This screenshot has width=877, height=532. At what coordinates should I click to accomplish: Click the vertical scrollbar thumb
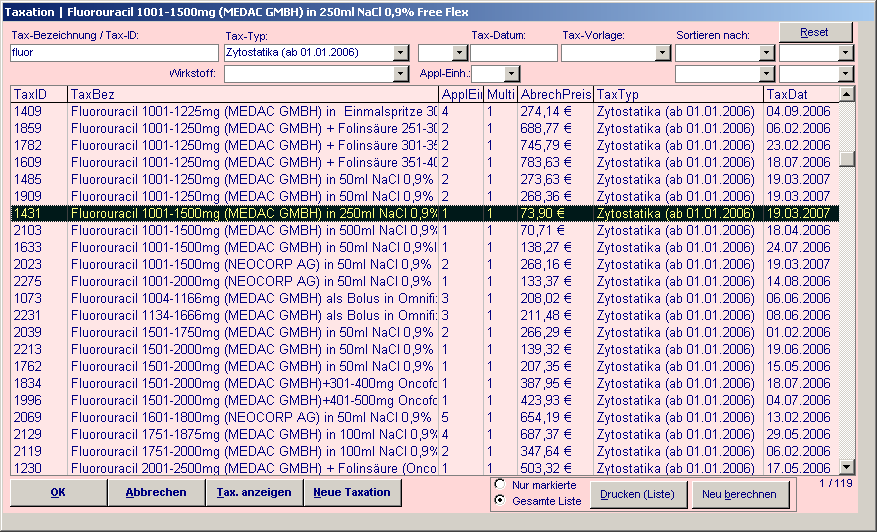[x=847, y=158]
